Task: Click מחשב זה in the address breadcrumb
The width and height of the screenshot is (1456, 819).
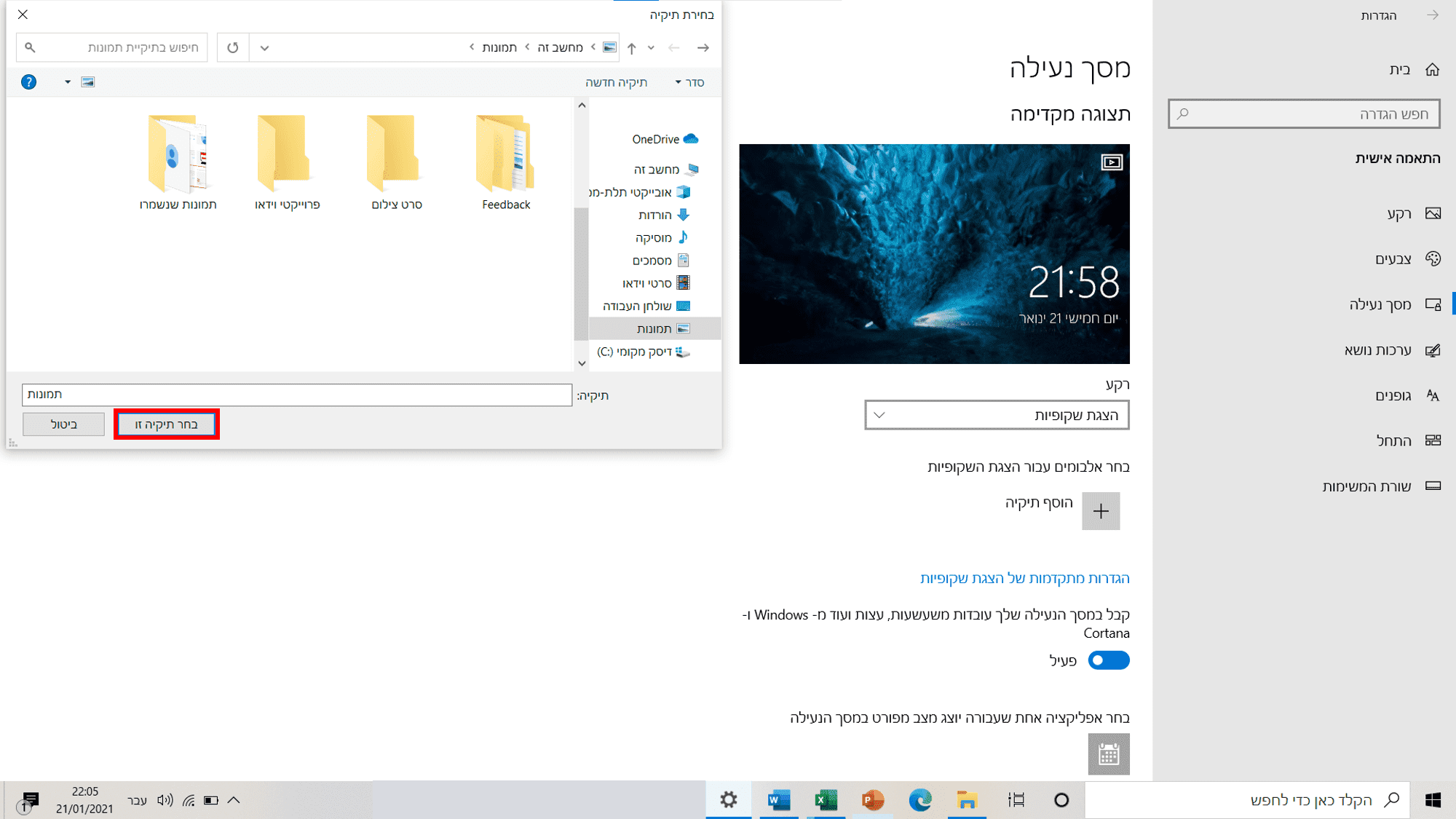Action: (560, 48)
